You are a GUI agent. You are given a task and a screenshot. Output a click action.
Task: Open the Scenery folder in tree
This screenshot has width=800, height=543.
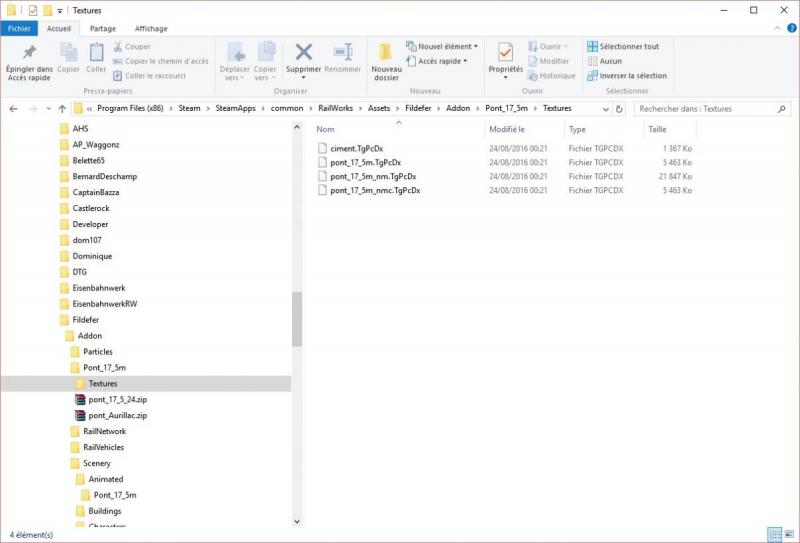[x=96, y=463]
